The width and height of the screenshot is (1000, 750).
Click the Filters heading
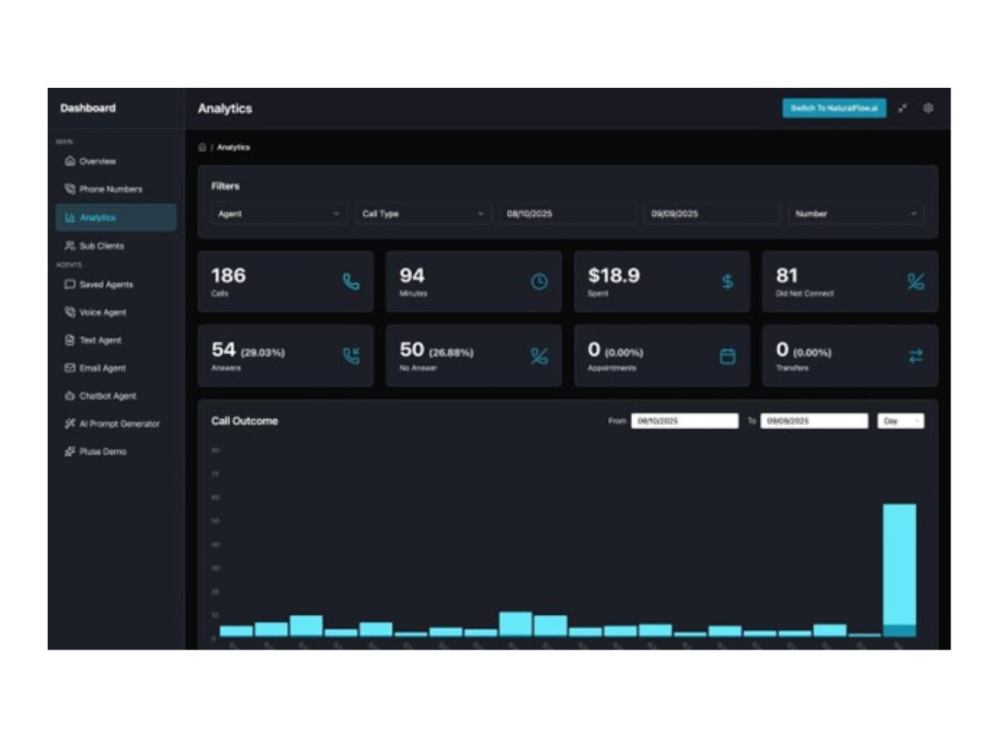(x=225, y=186)
